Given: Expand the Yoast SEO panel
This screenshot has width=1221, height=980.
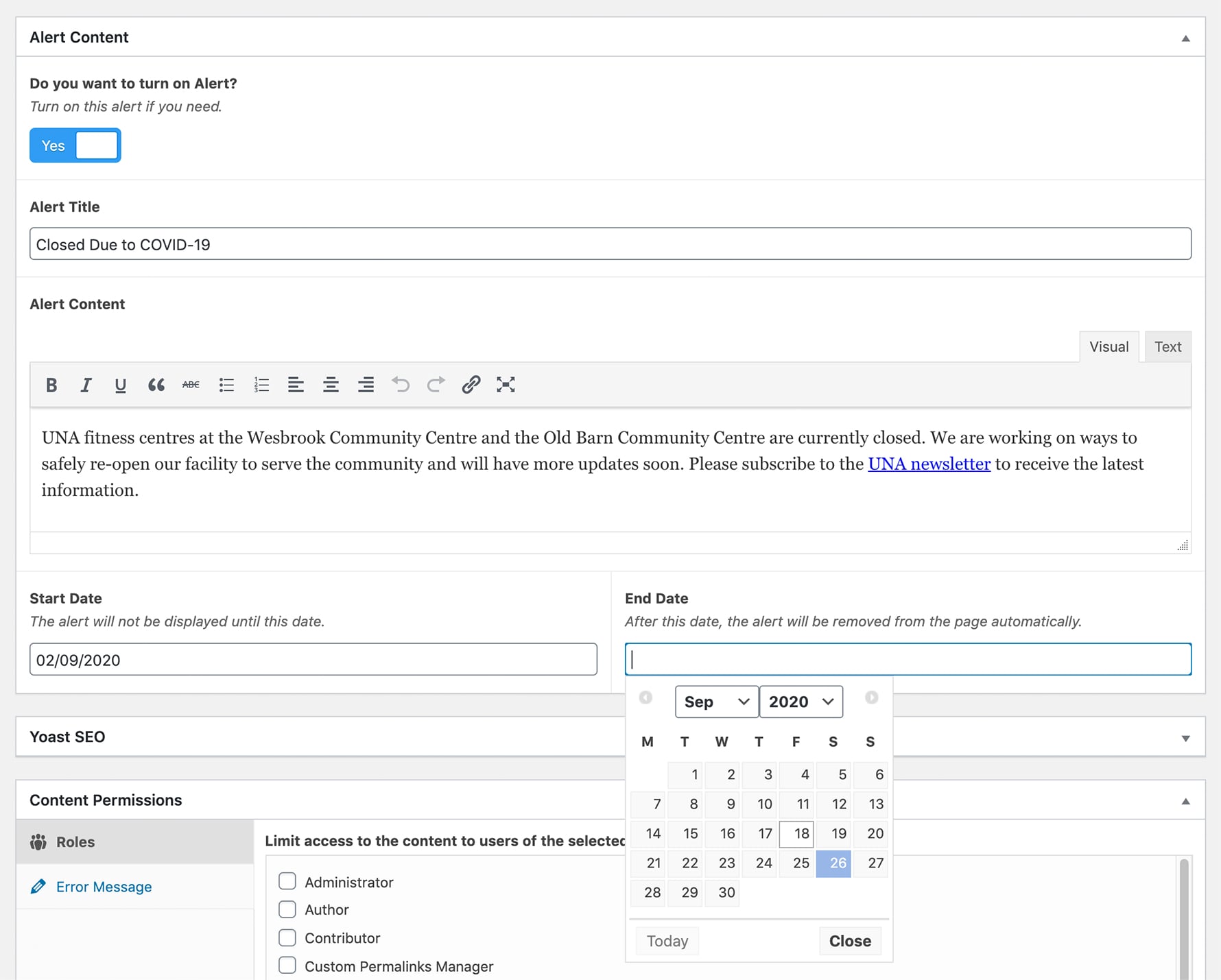Looking at the screenshot, I should (x=1185, y=738).
